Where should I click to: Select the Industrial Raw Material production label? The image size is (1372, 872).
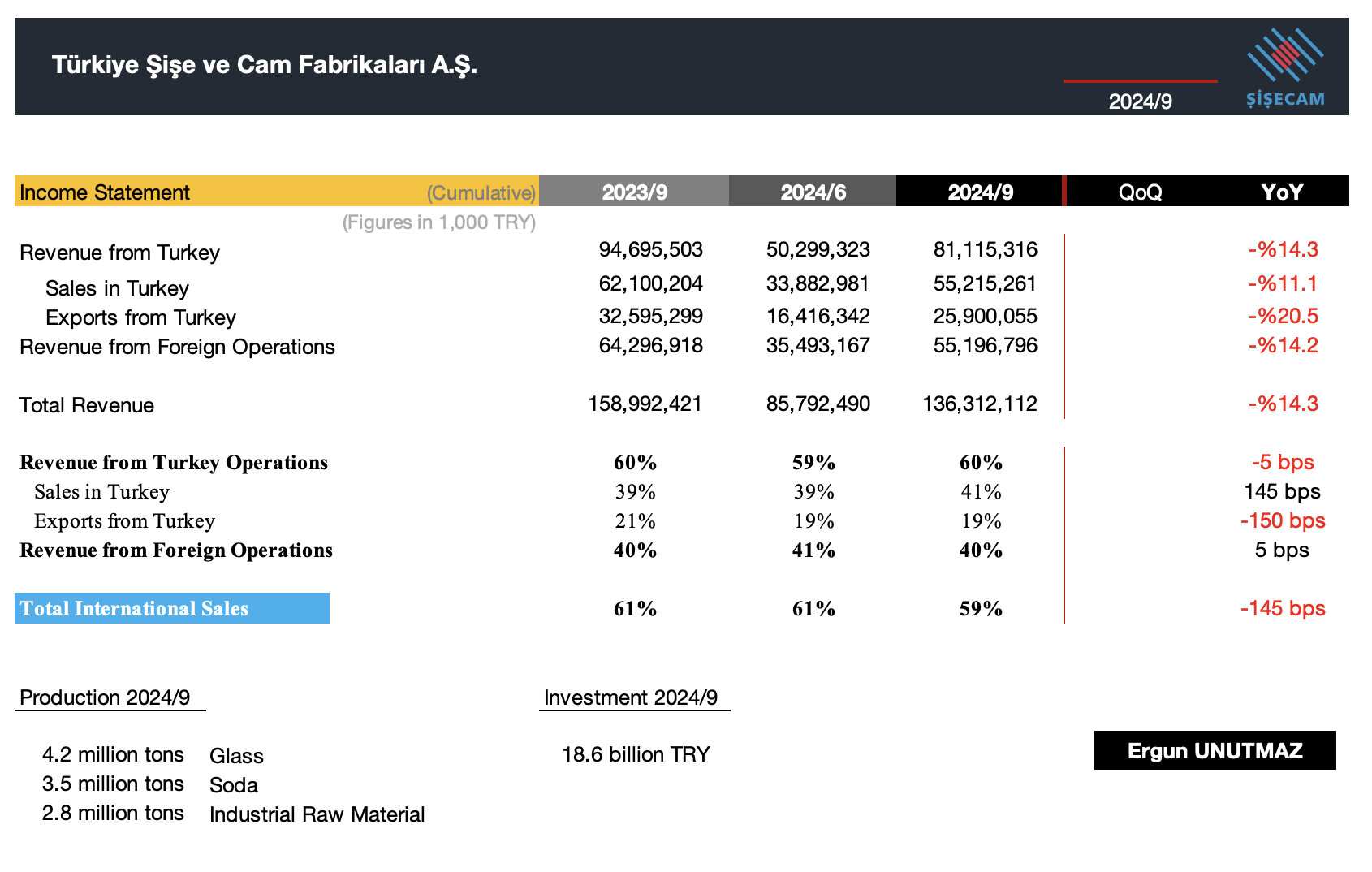(317, 814)
